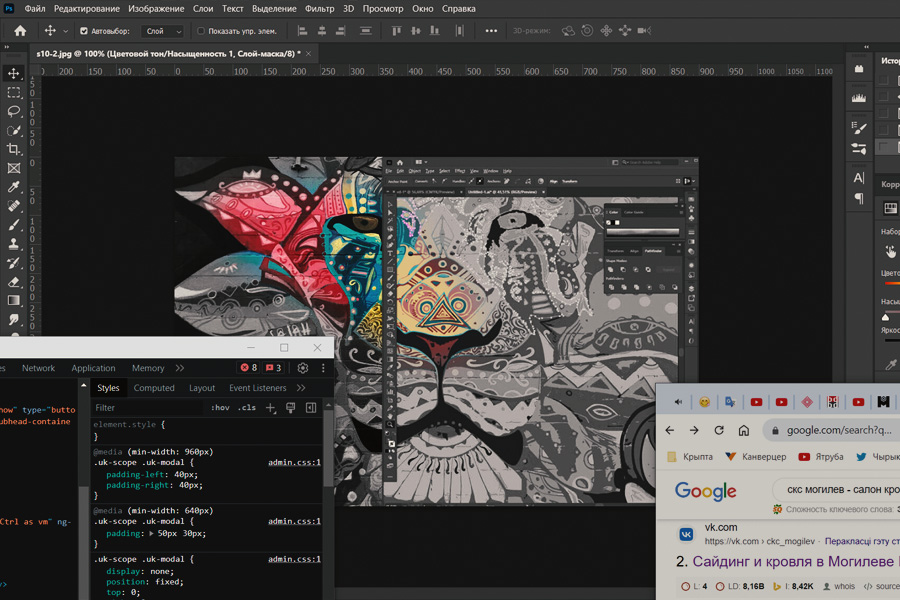This screenshot has width=900, height=600.
Task: Switch to the Computed tab in DevTools
Action: pyautogui.click(x=154, y=388)
